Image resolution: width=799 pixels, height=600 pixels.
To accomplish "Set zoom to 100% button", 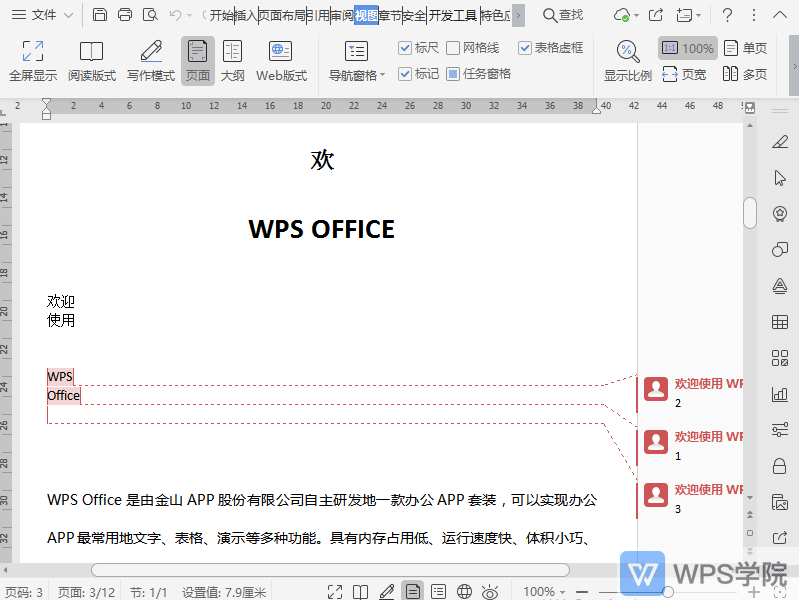I will (687, 48).
